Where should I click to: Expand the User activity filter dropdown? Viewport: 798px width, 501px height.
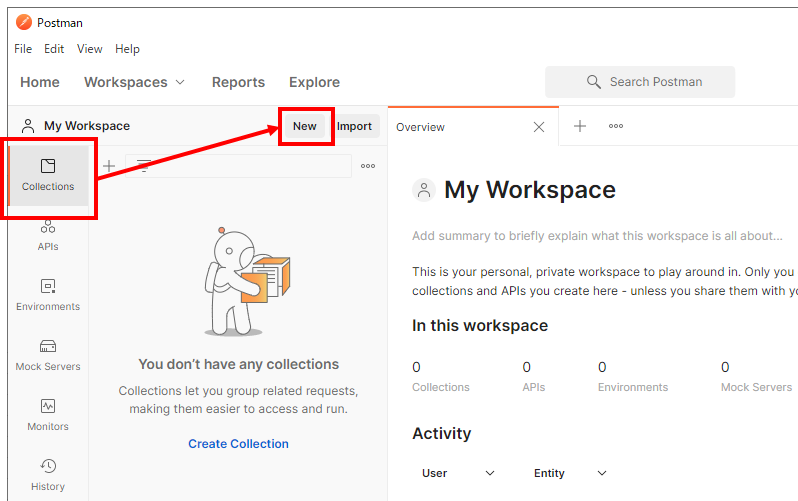point(458,473)
